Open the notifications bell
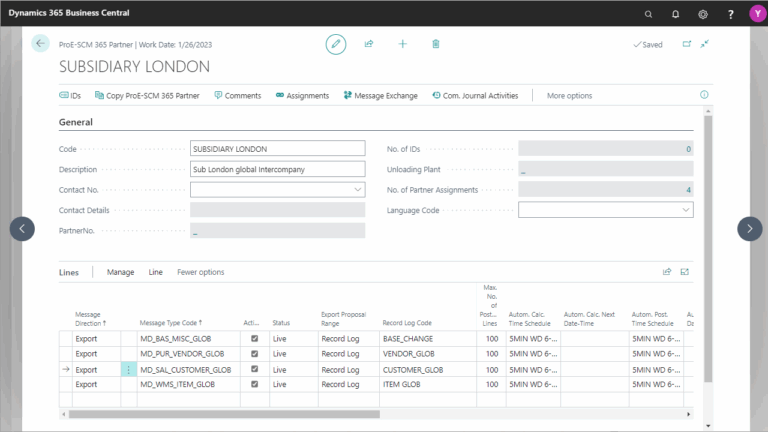 tap(675, 14)
